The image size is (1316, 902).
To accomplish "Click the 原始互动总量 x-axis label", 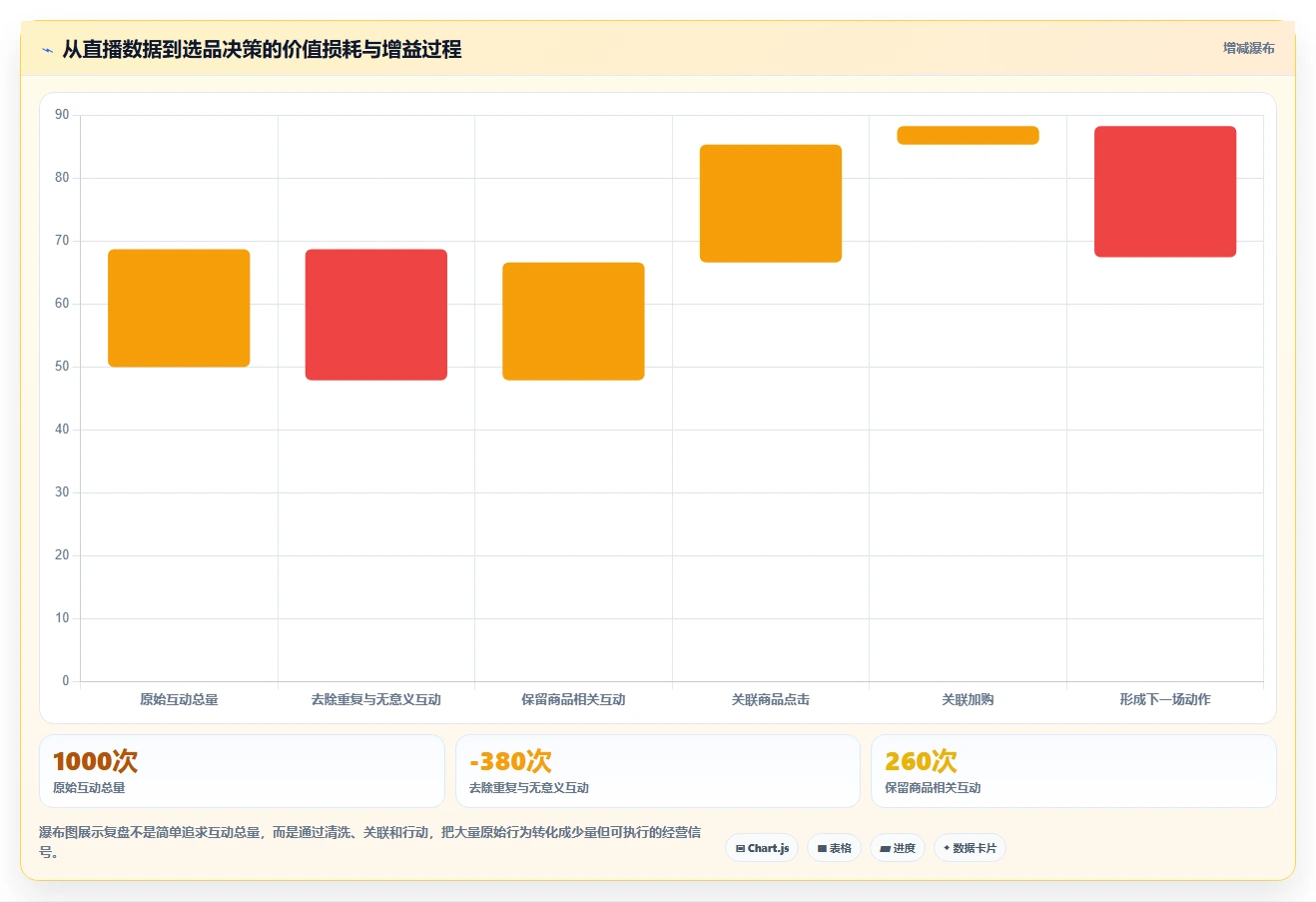I will click(179, 700).
